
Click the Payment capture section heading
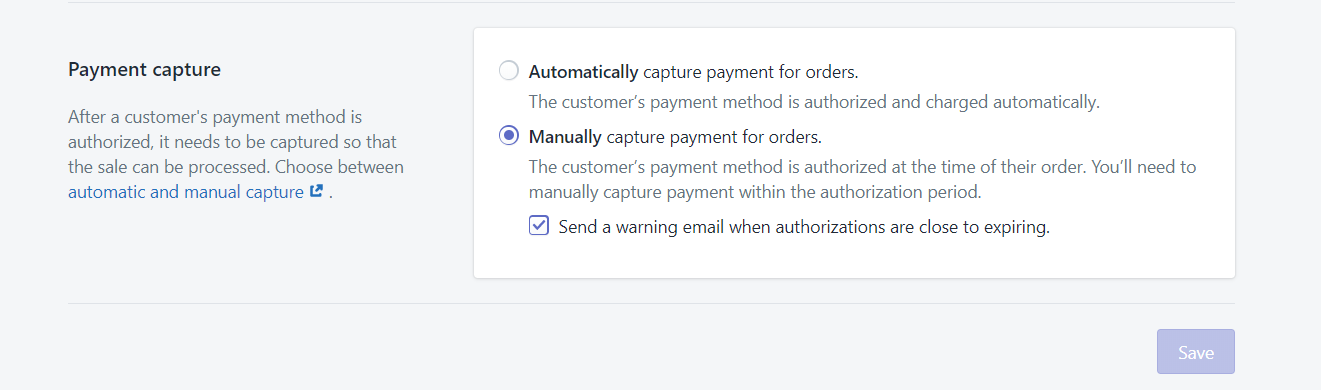(x=144, y=70)
